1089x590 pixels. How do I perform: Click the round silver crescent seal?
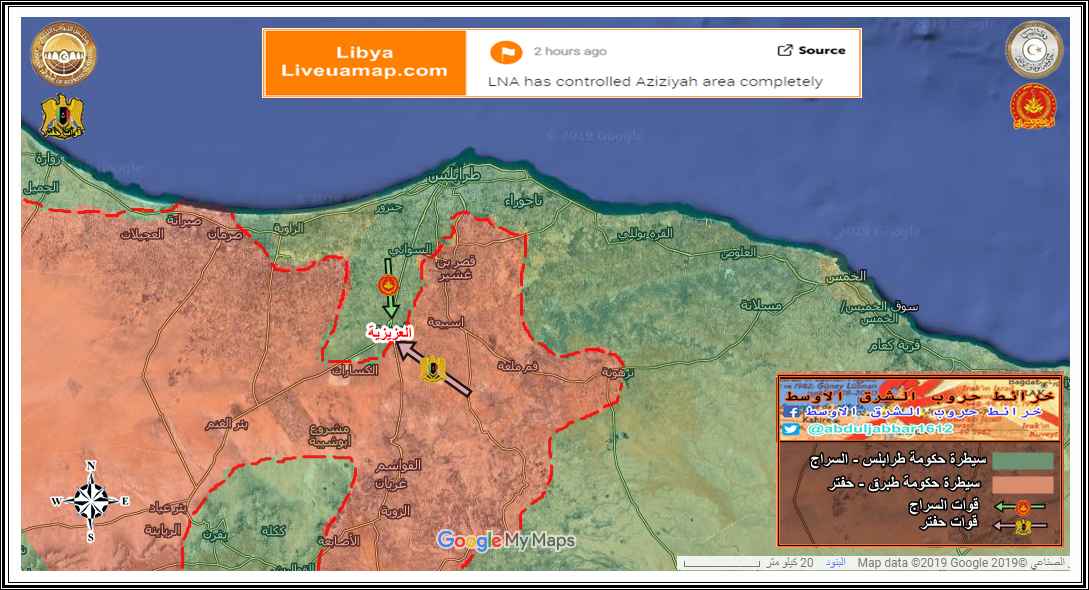tap(1034, 49)
